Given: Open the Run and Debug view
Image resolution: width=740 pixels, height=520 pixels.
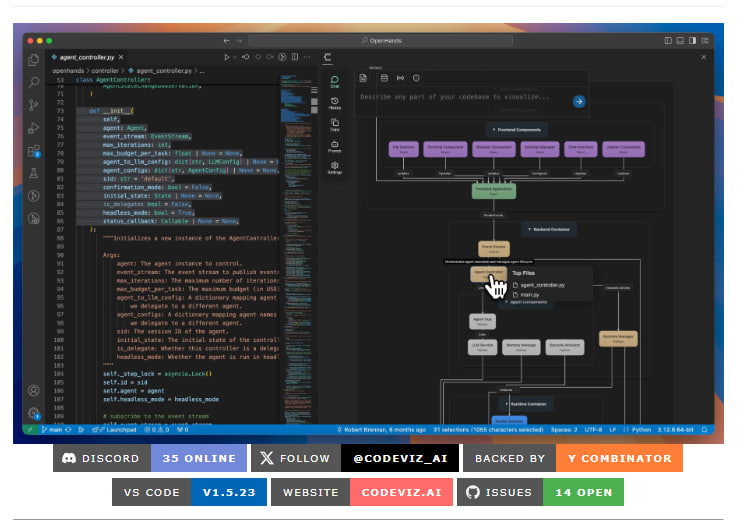Looking at the screenshot, I should [x=34, y=127].
